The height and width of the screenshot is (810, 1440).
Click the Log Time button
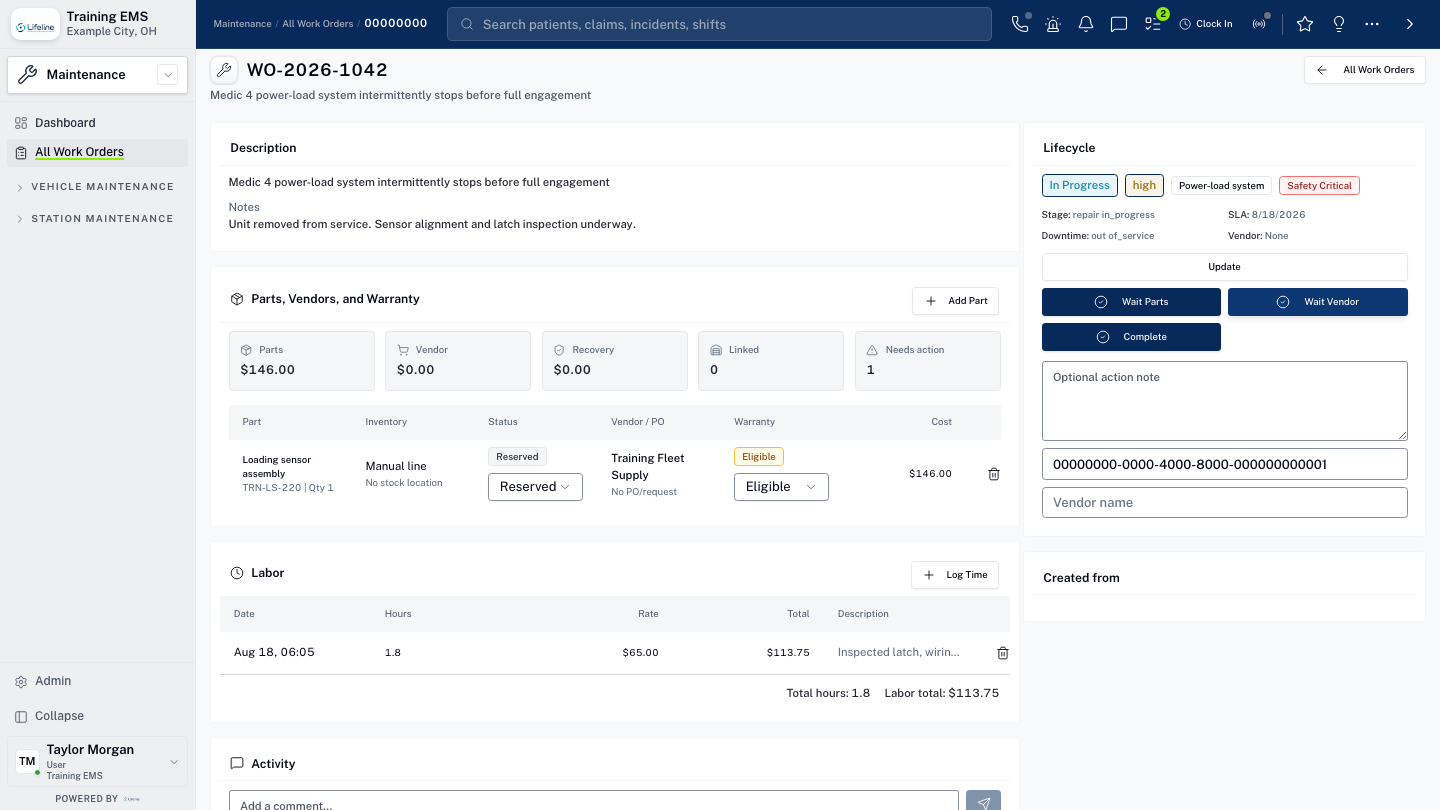955,575
